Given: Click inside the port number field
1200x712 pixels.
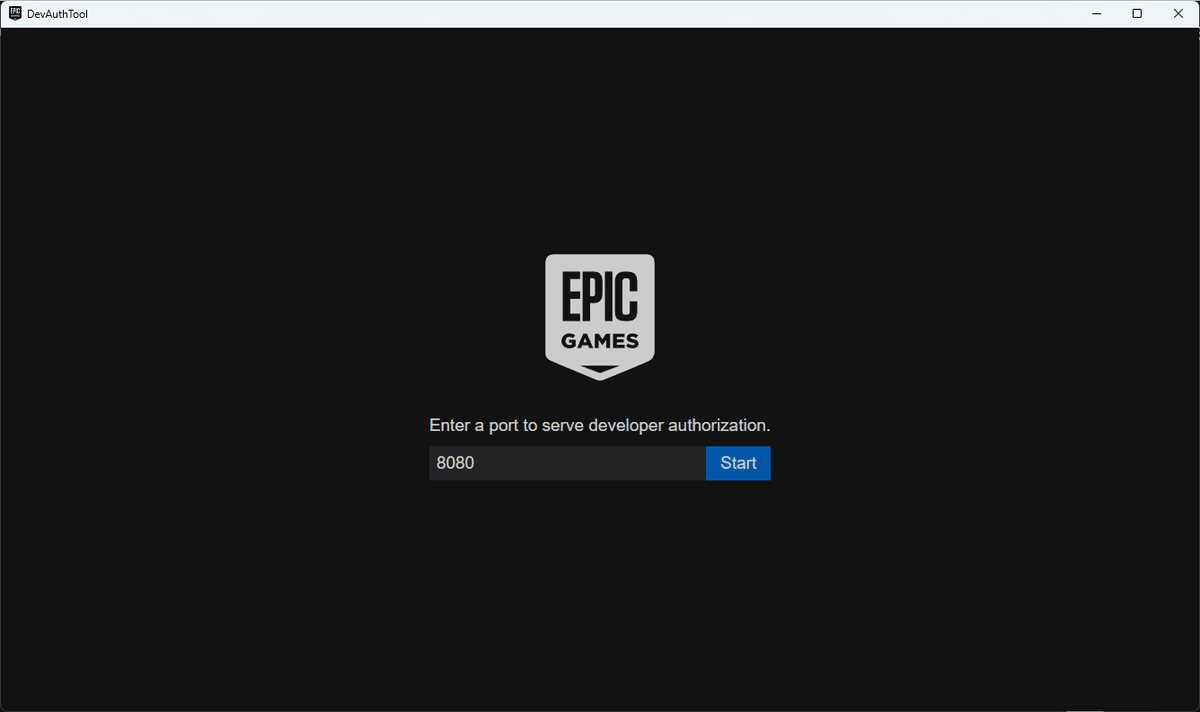Looking at the screenshot, I should point(560,462).
